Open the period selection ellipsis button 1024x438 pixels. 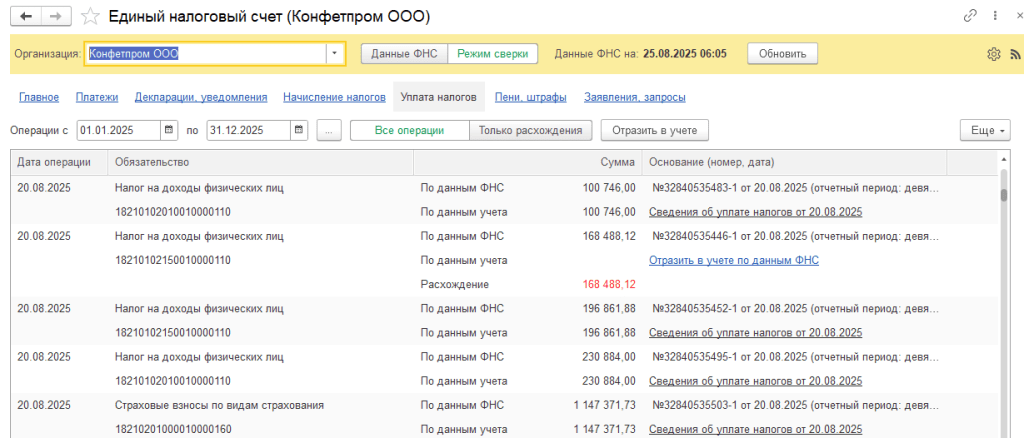(x=329, y=130)
